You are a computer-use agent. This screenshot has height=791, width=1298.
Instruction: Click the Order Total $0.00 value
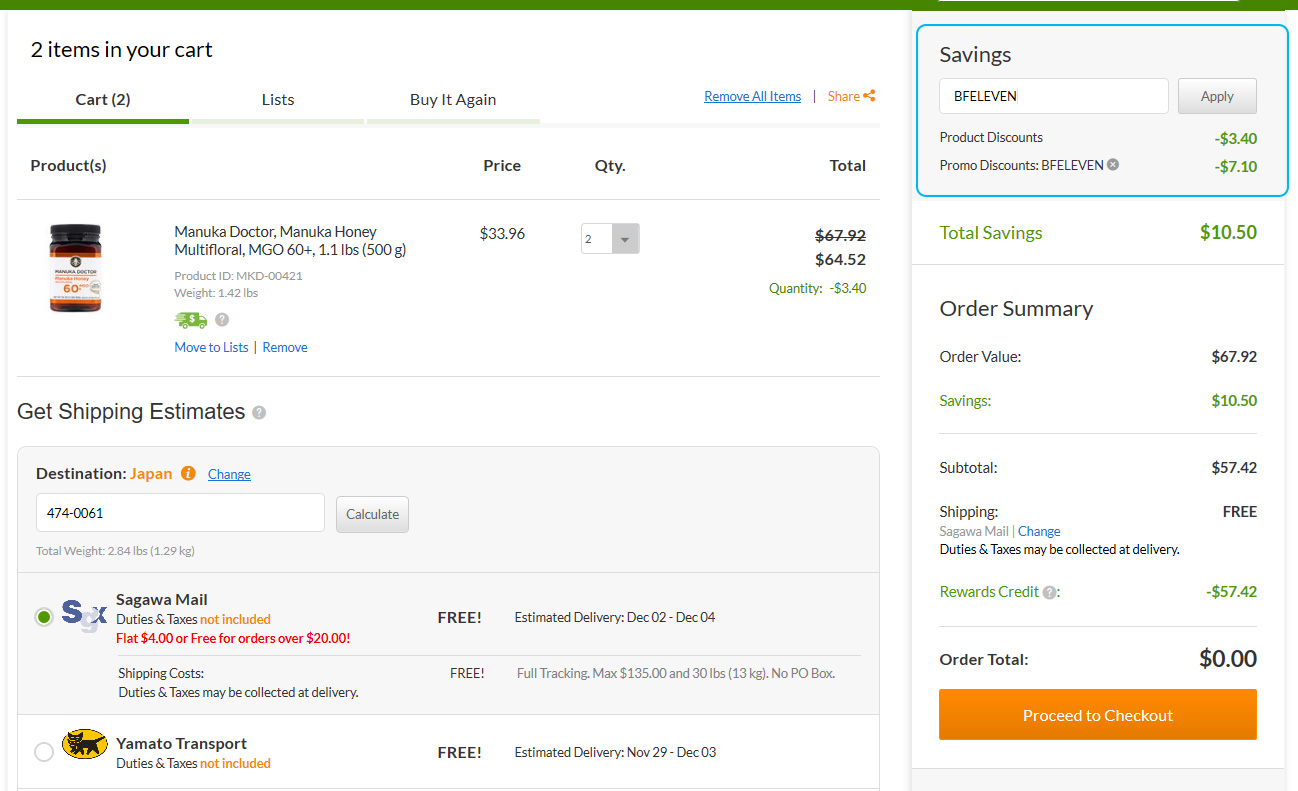coord(1228,658)
